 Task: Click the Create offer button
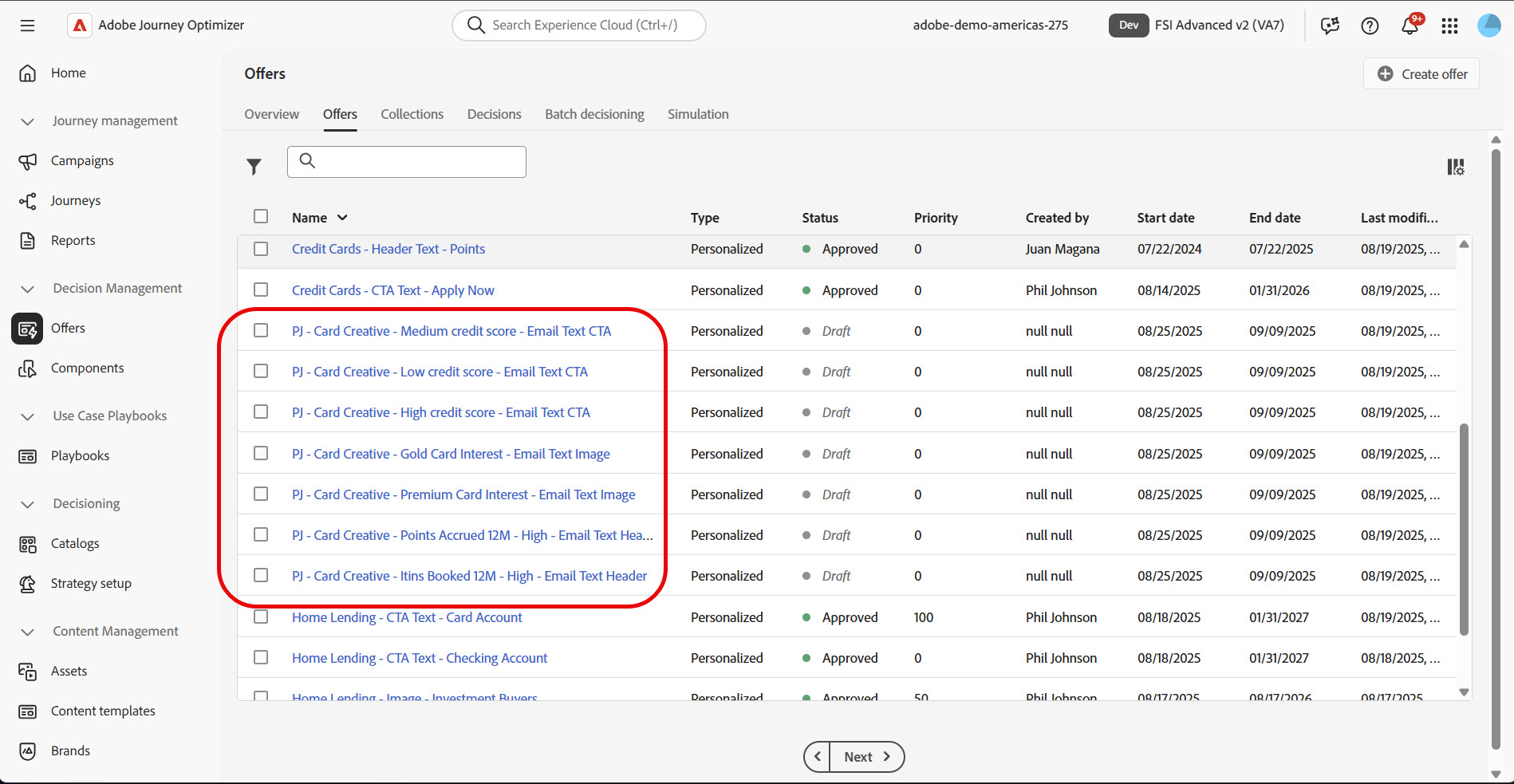coord(1421,73)
